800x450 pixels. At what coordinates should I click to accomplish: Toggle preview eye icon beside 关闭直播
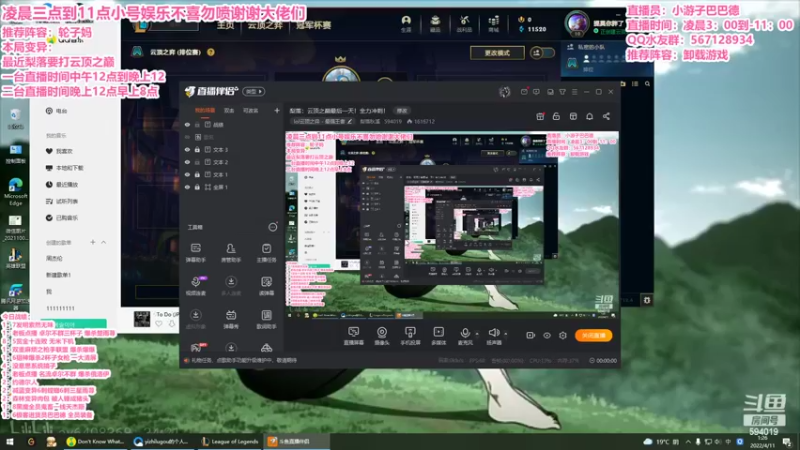(546, 335)
